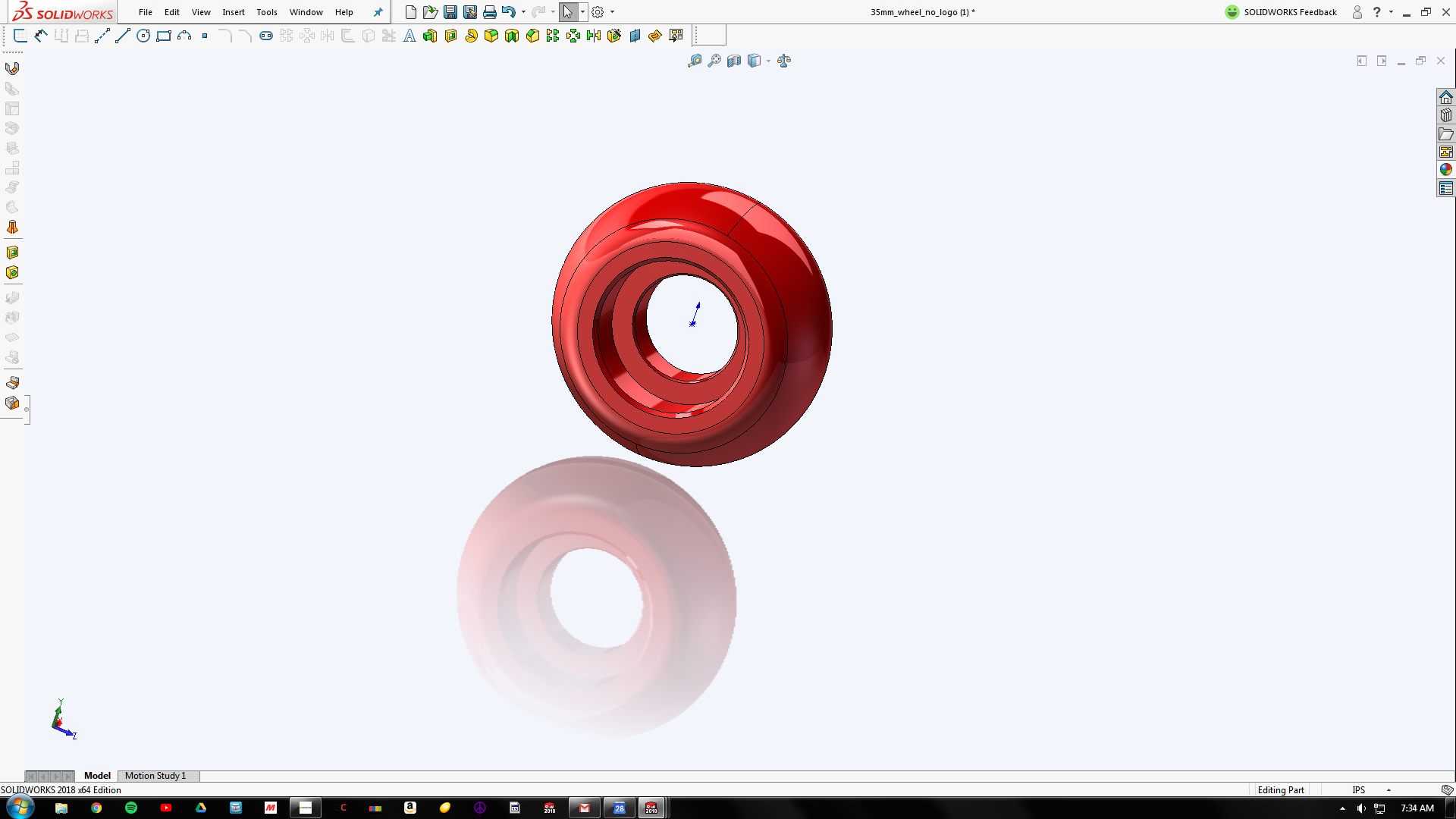Expand the Display Style dropdown arrow
The image size is (1456, 819).
click(x=768, y=61)
